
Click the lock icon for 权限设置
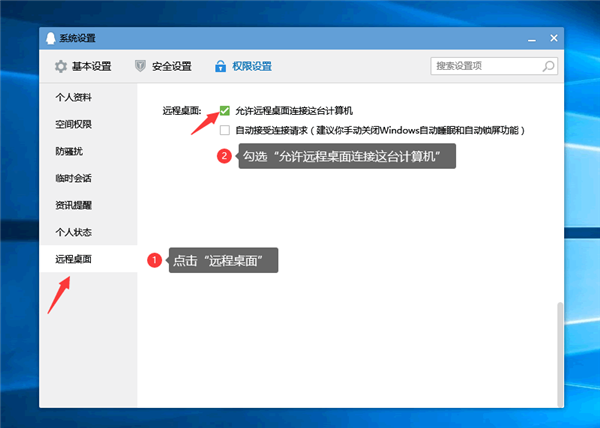(221, 67)
